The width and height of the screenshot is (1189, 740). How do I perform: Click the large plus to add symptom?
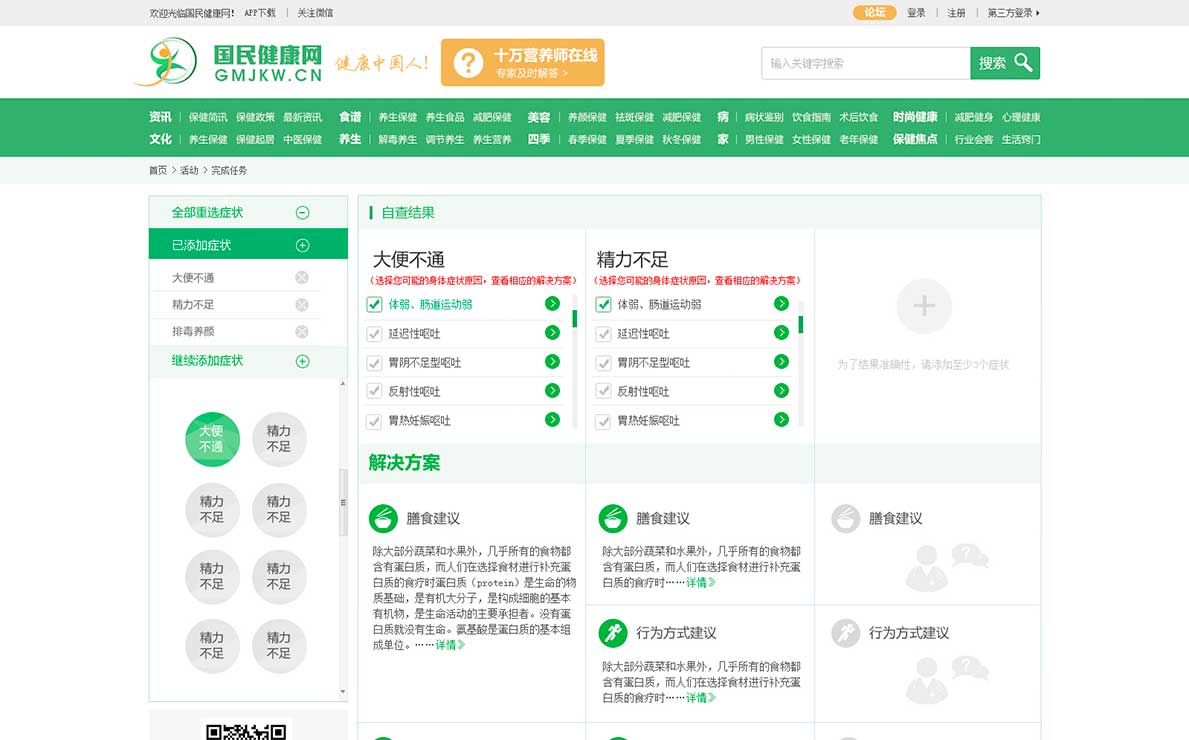coord(924,306)
